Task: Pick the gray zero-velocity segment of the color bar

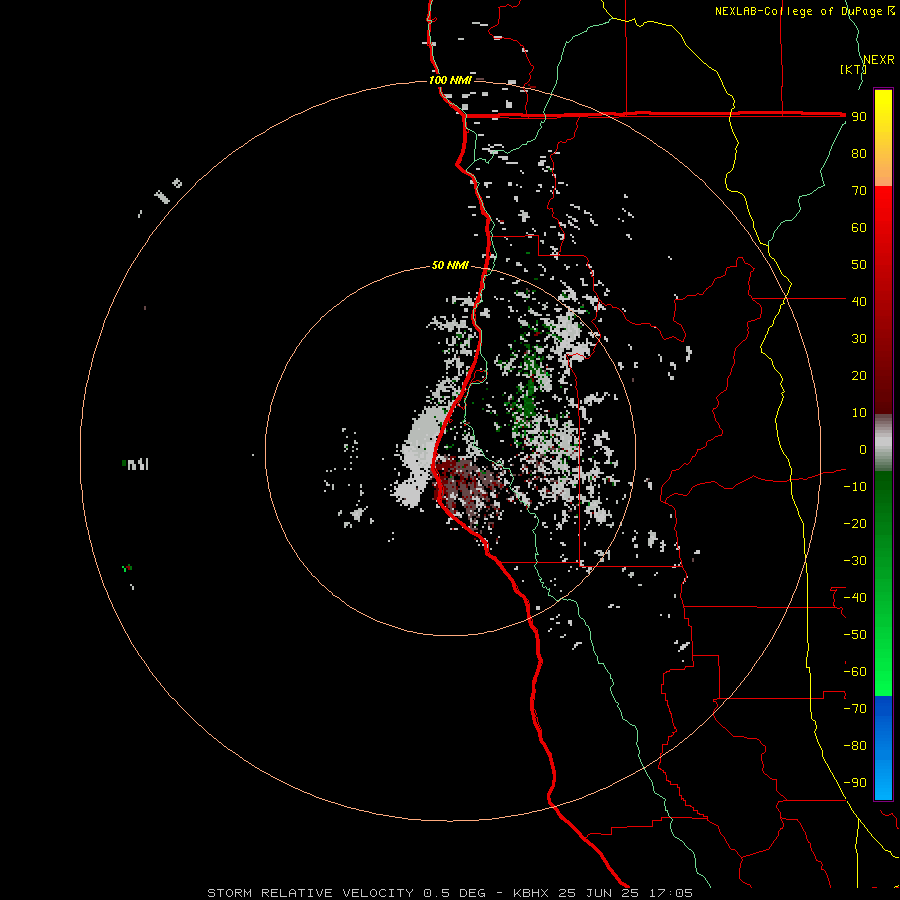Action: point(883,442)
